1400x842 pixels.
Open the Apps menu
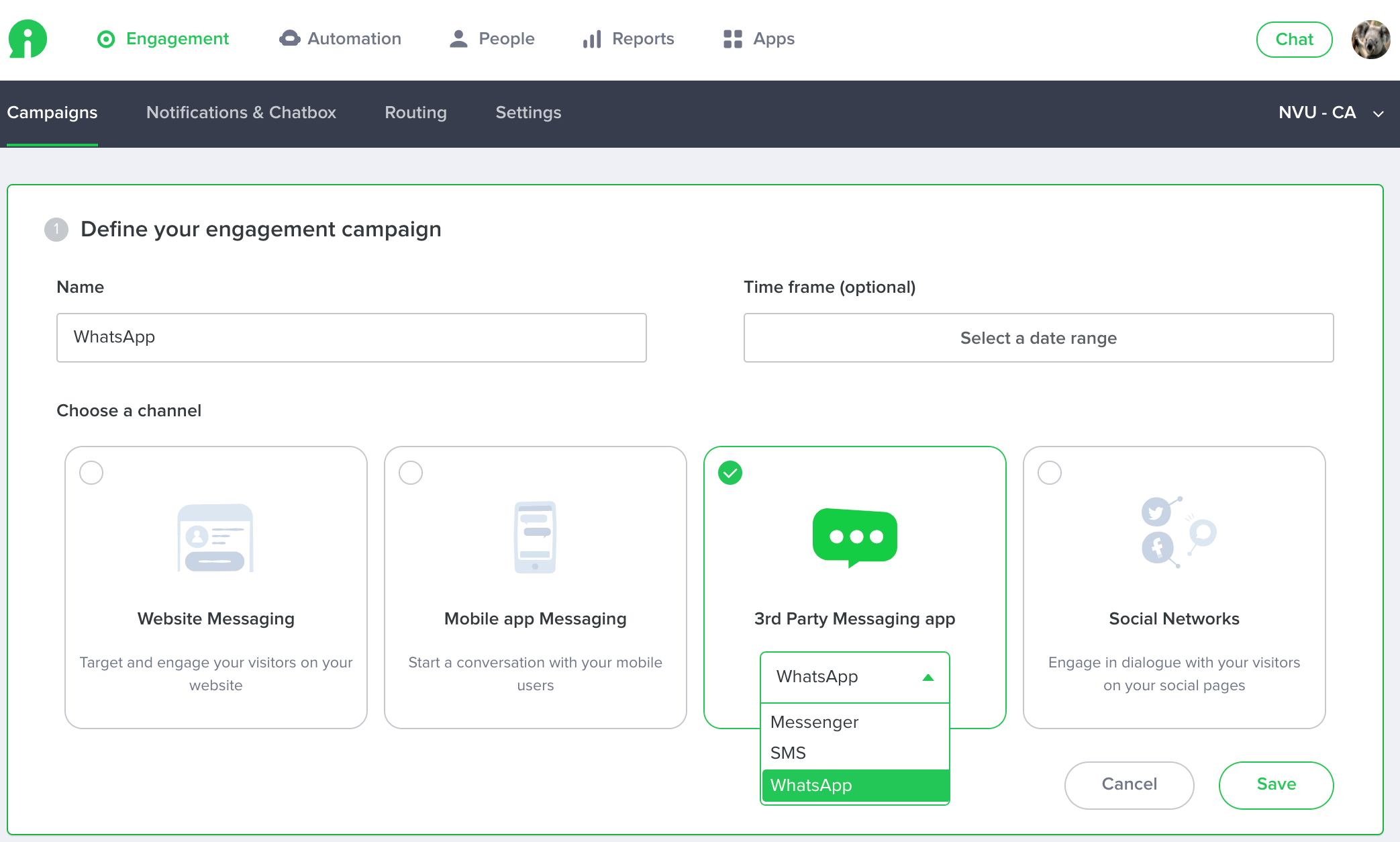pyautogui.click(x=759, y=39)
